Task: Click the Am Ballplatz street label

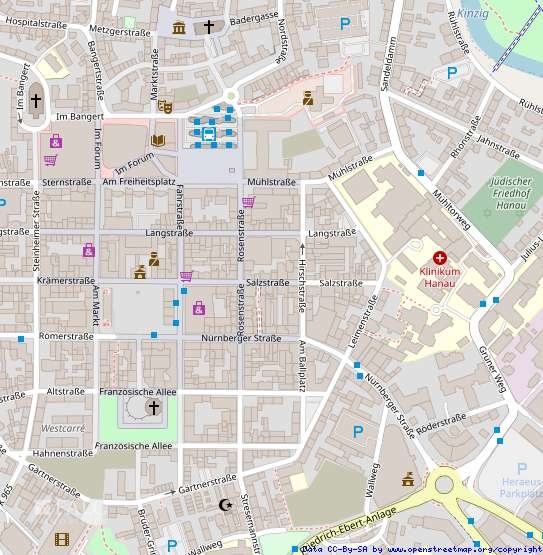Action: pyautogui.click(x=302, y=366)
